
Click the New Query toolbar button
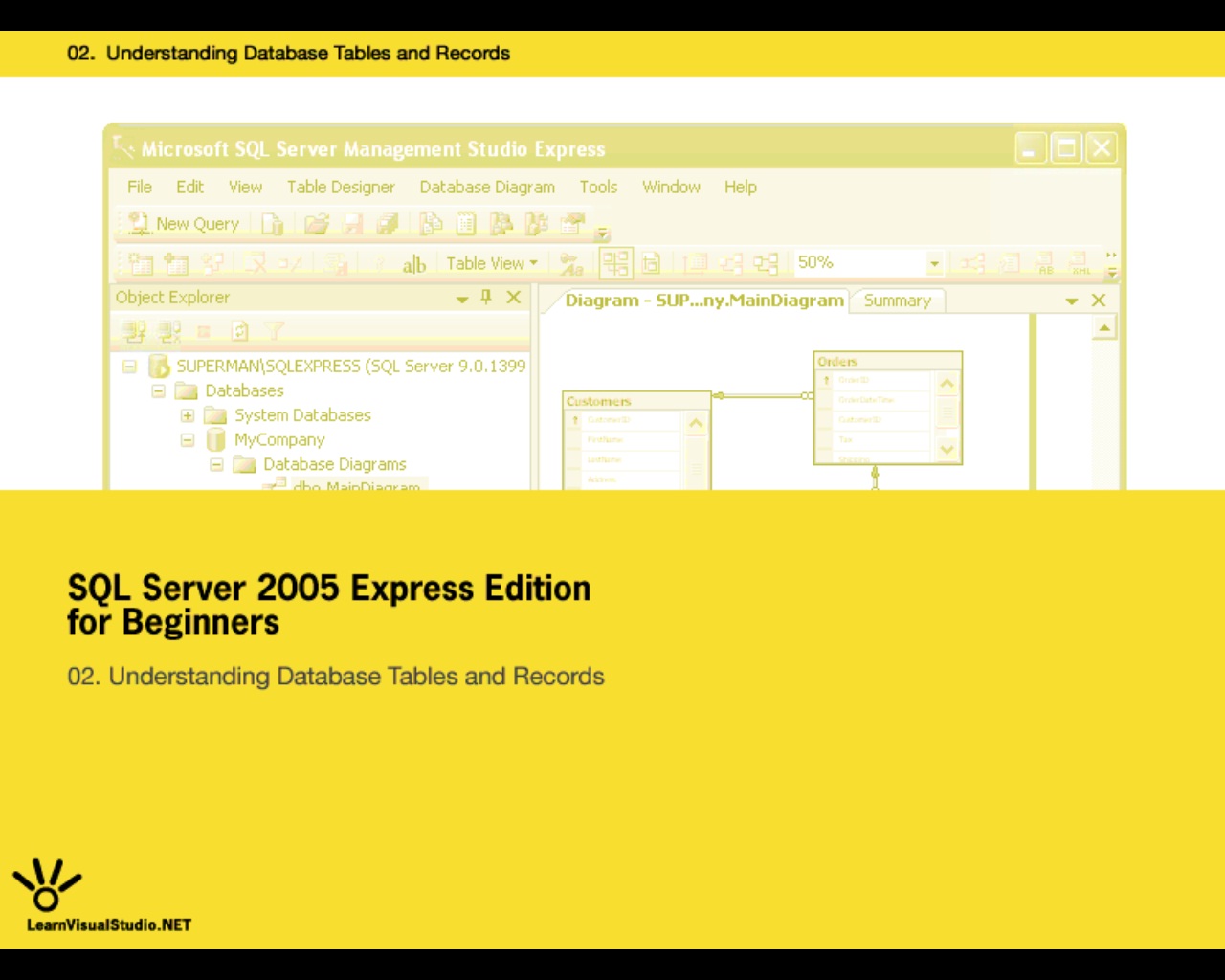(x=184, y=224)
